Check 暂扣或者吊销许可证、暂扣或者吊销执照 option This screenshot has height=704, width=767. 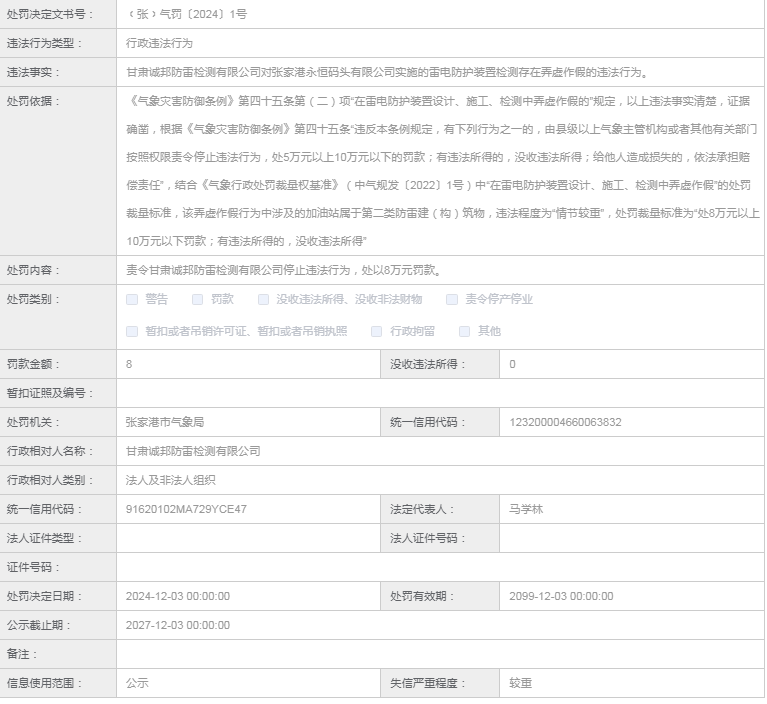(x=132, y=331)
